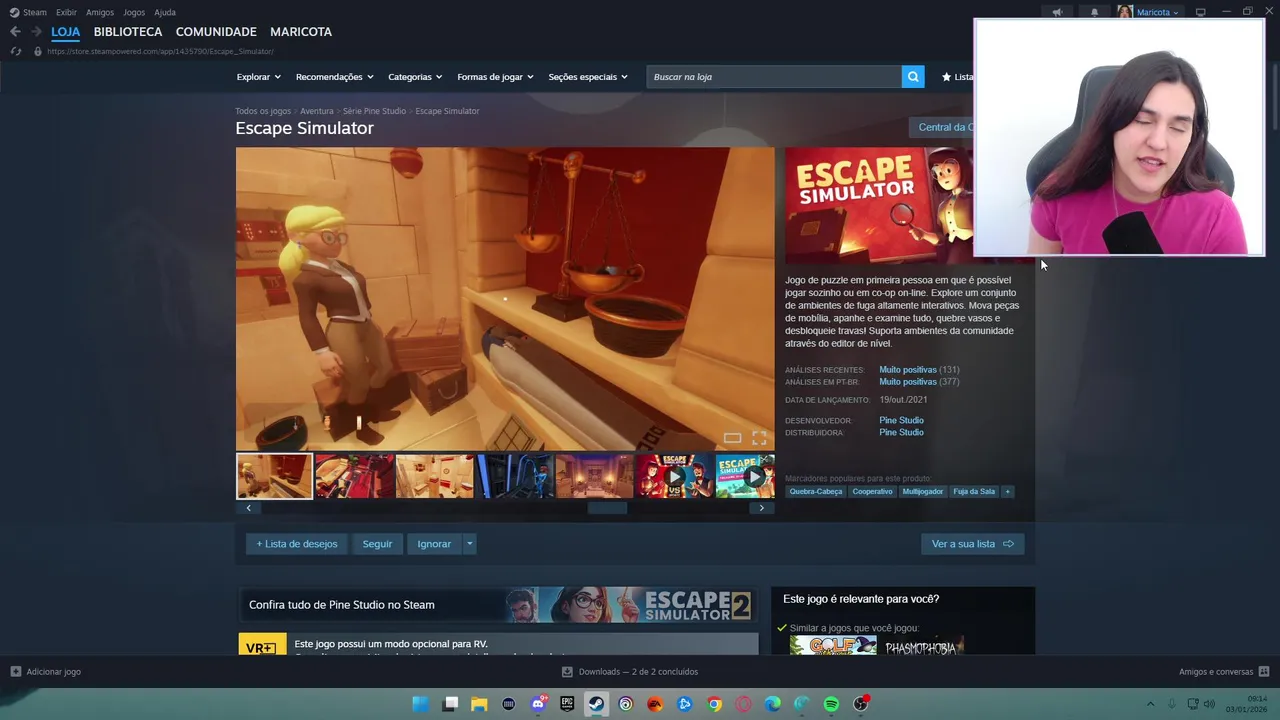The width and height of the screenshot is (1280, 720).
Task: Show hidden icons in system tray
Action: [1150, 704]
